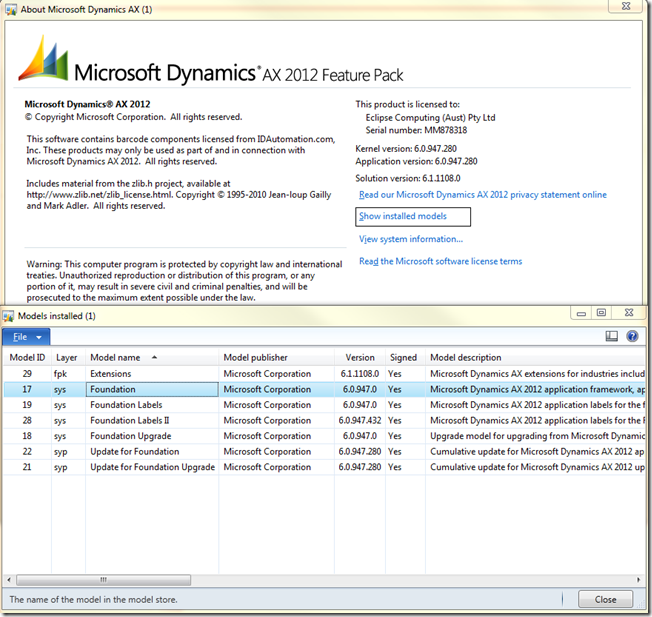
Task: Sort by the Version column header
Action: tap(360, 357)
